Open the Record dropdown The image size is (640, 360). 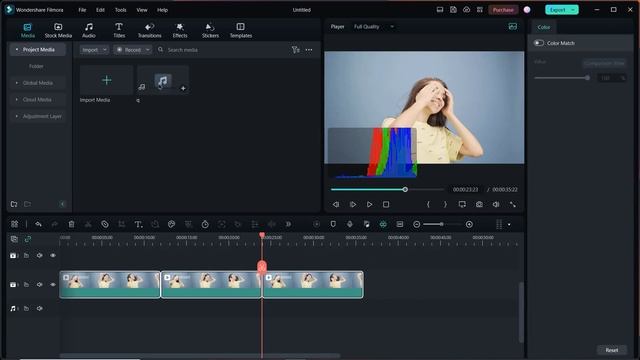[x=132, y=50]
